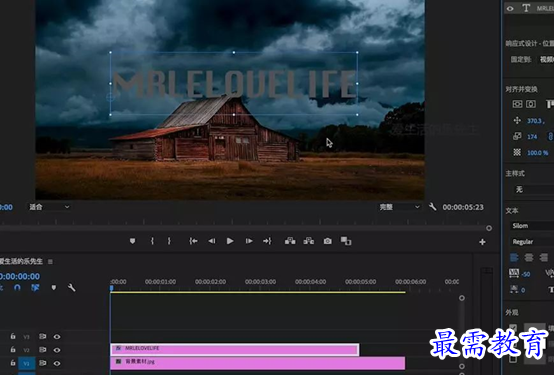Play the sequence in program monitor
The height and width of the screenshot is (375, 554).
click(230, 241)
